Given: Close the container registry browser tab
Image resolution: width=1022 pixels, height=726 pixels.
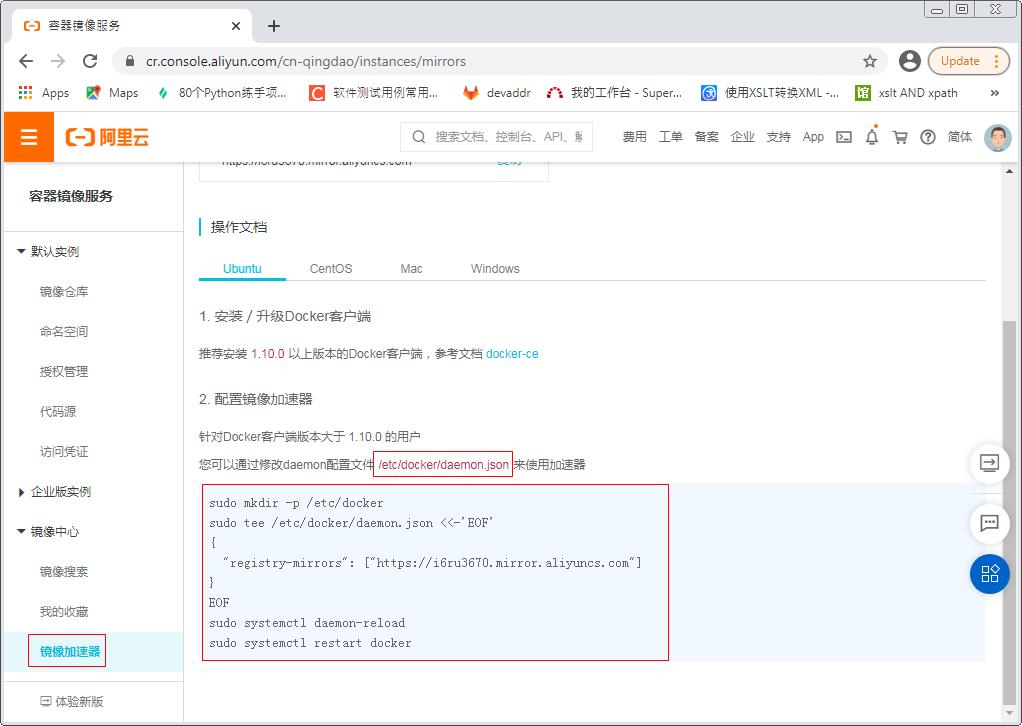Looking at the screenshot, I should click(236, 26).
